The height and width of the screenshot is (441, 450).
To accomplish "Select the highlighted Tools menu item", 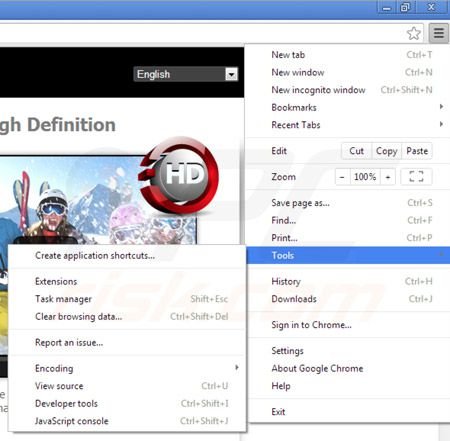I will click(x=348, y=256).
